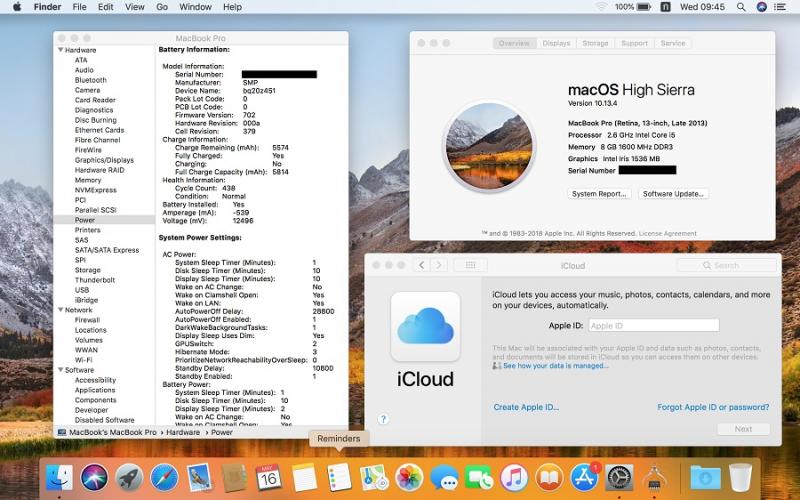The height and width of the screenshot is (500, 800).
Task: Launch Siri from the Dock
Action: 94,478
